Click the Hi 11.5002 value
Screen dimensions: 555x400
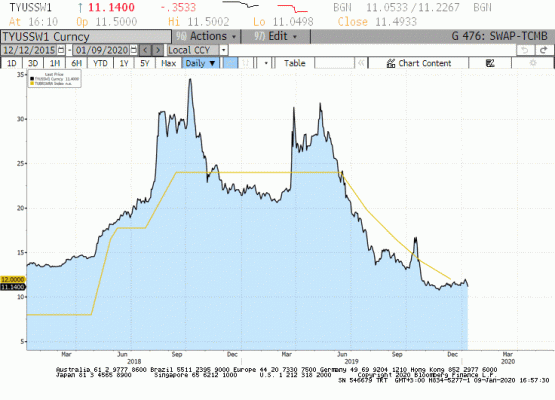pos(208,22)
